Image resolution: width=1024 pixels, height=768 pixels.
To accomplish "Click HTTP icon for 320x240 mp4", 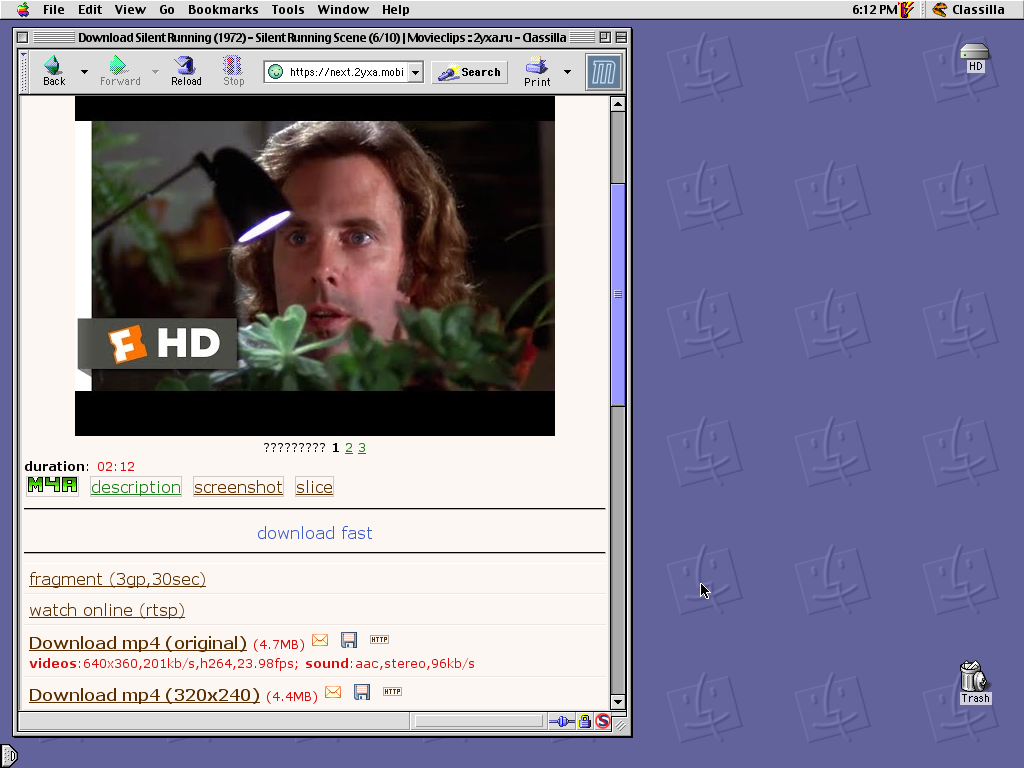I will click(392, 691).
